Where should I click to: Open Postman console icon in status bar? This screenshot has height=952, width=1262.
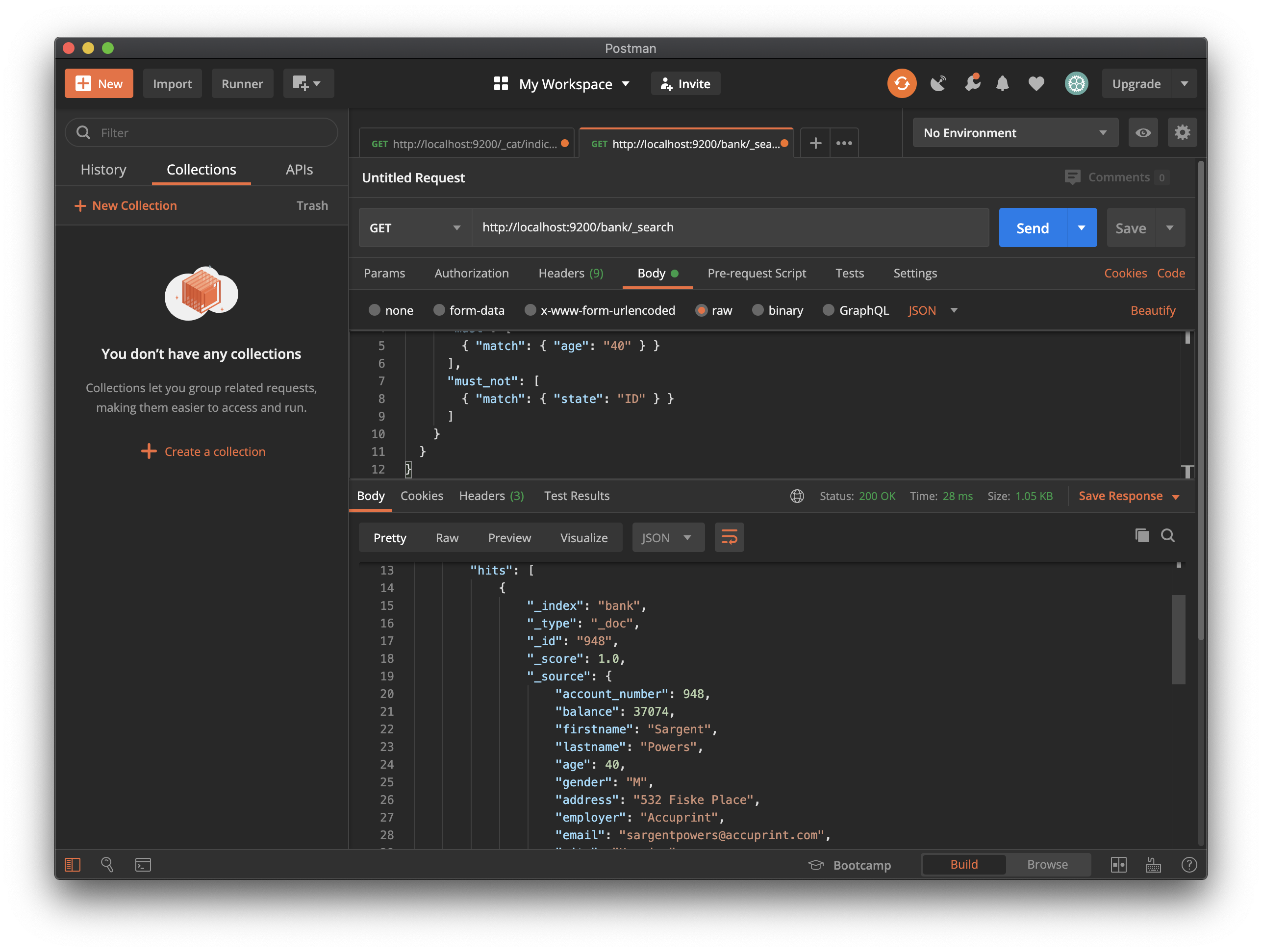click(x=143, y=865)
